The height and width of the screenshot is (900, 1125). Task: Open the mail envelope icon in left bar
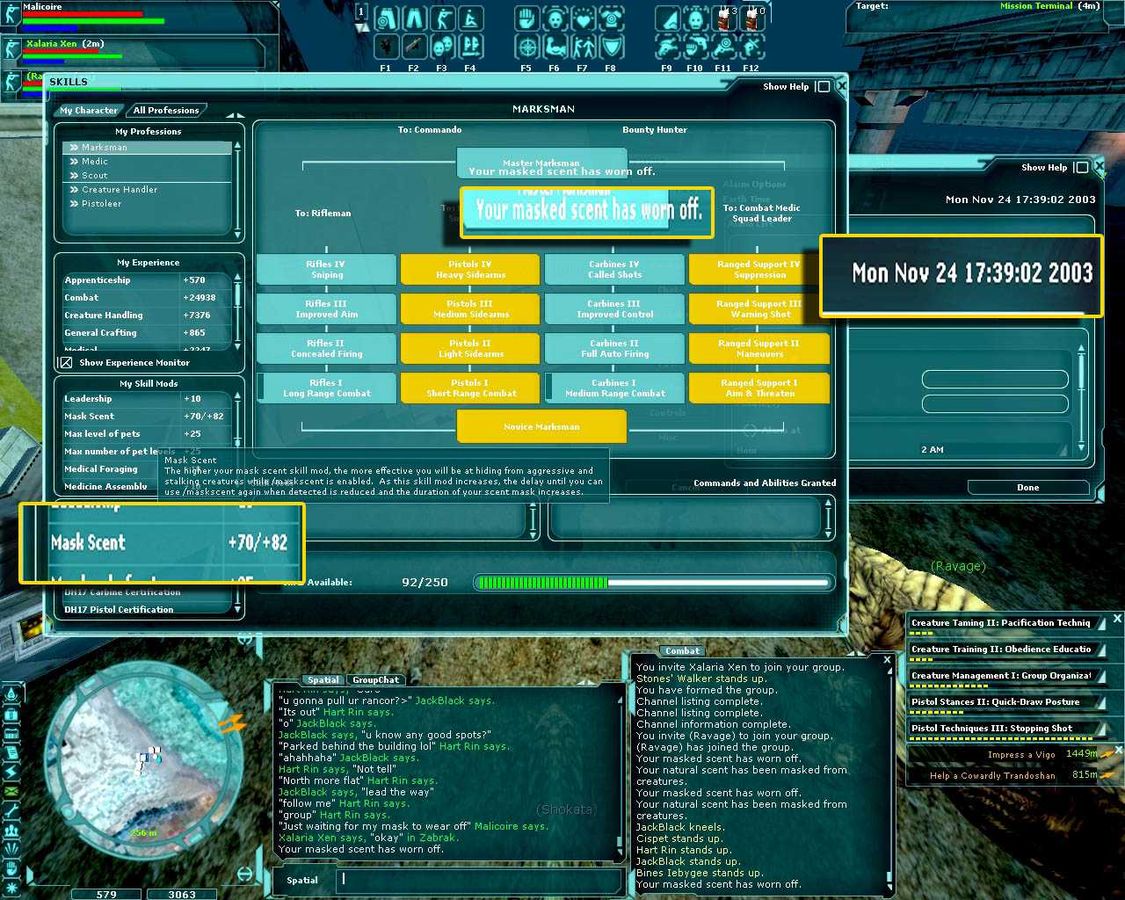[12, 792]
